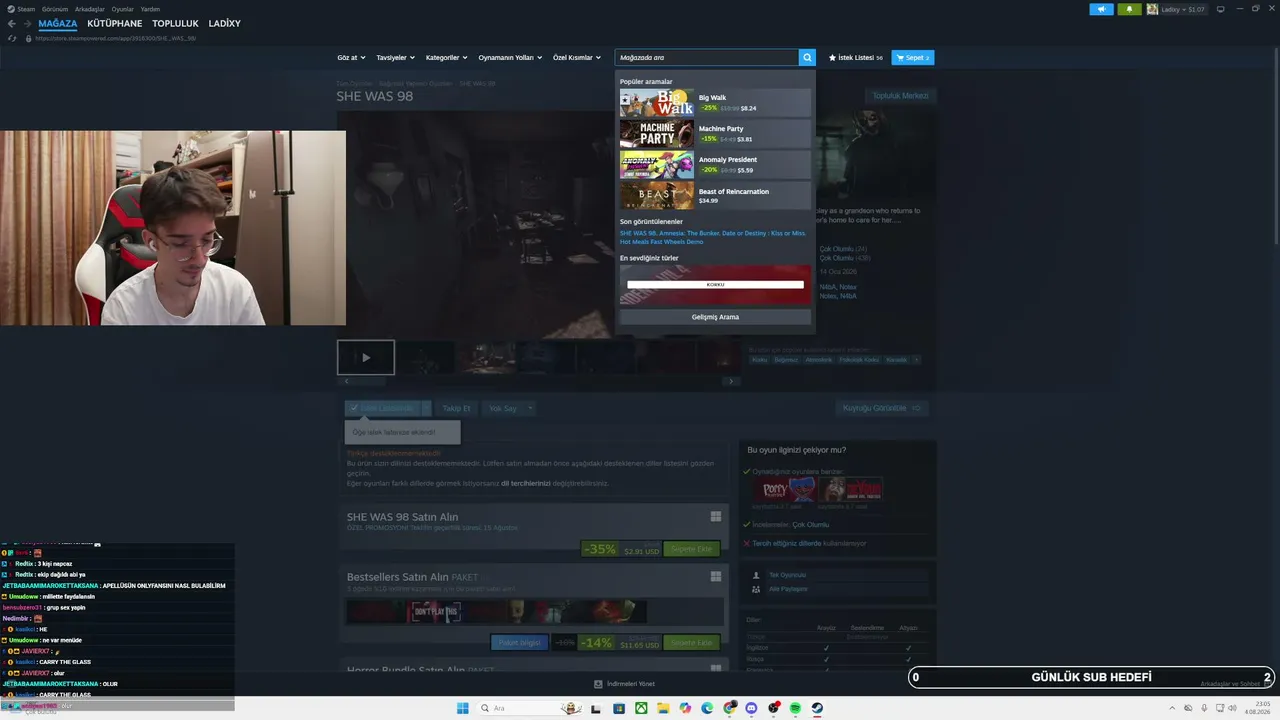Click Windows icon on Bestsellers bundle box
Screen dimensions: 1280x720
pos(716,577)
